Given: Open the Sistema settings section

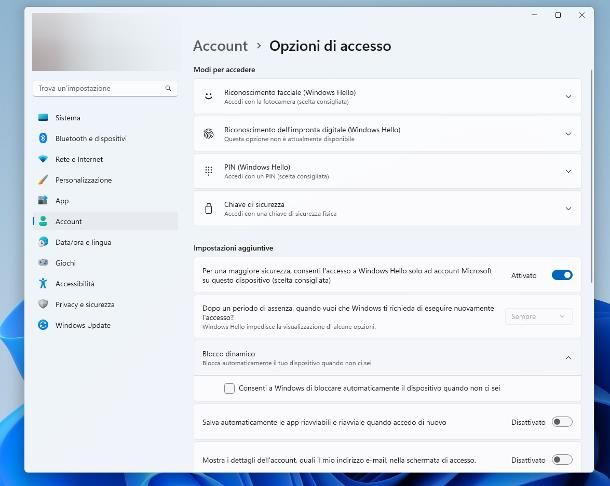Looking at the screenshot, I should pos(105,118).
